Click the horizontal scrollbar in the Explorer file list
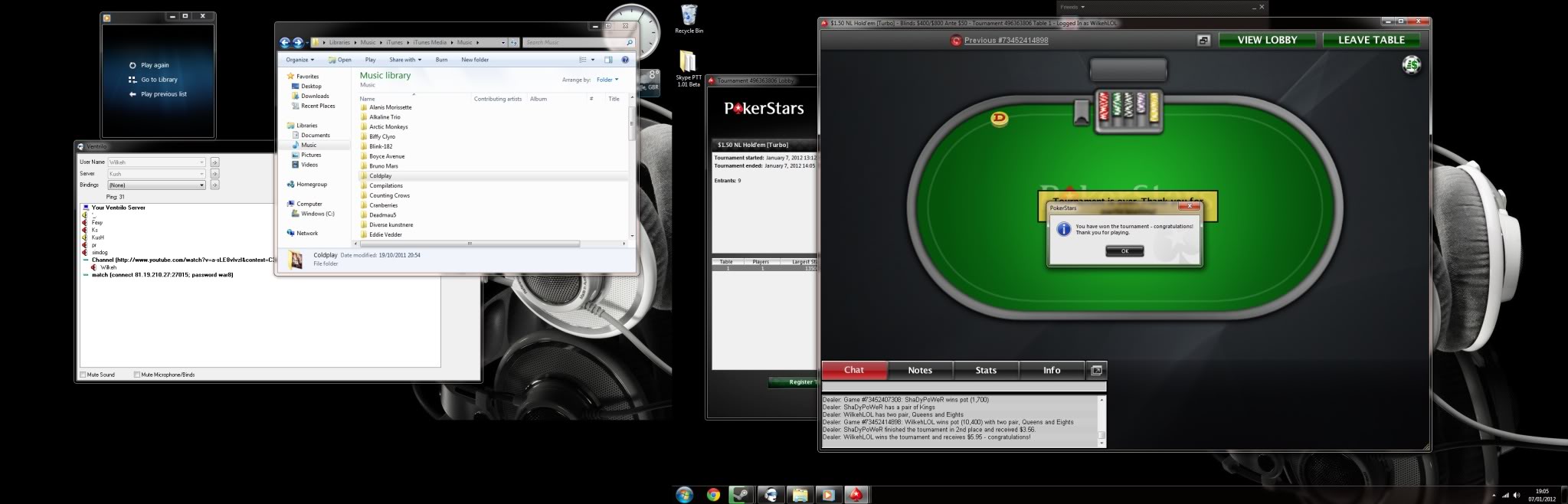Viewport: 1568px width, 504px height. pos(470,244)
